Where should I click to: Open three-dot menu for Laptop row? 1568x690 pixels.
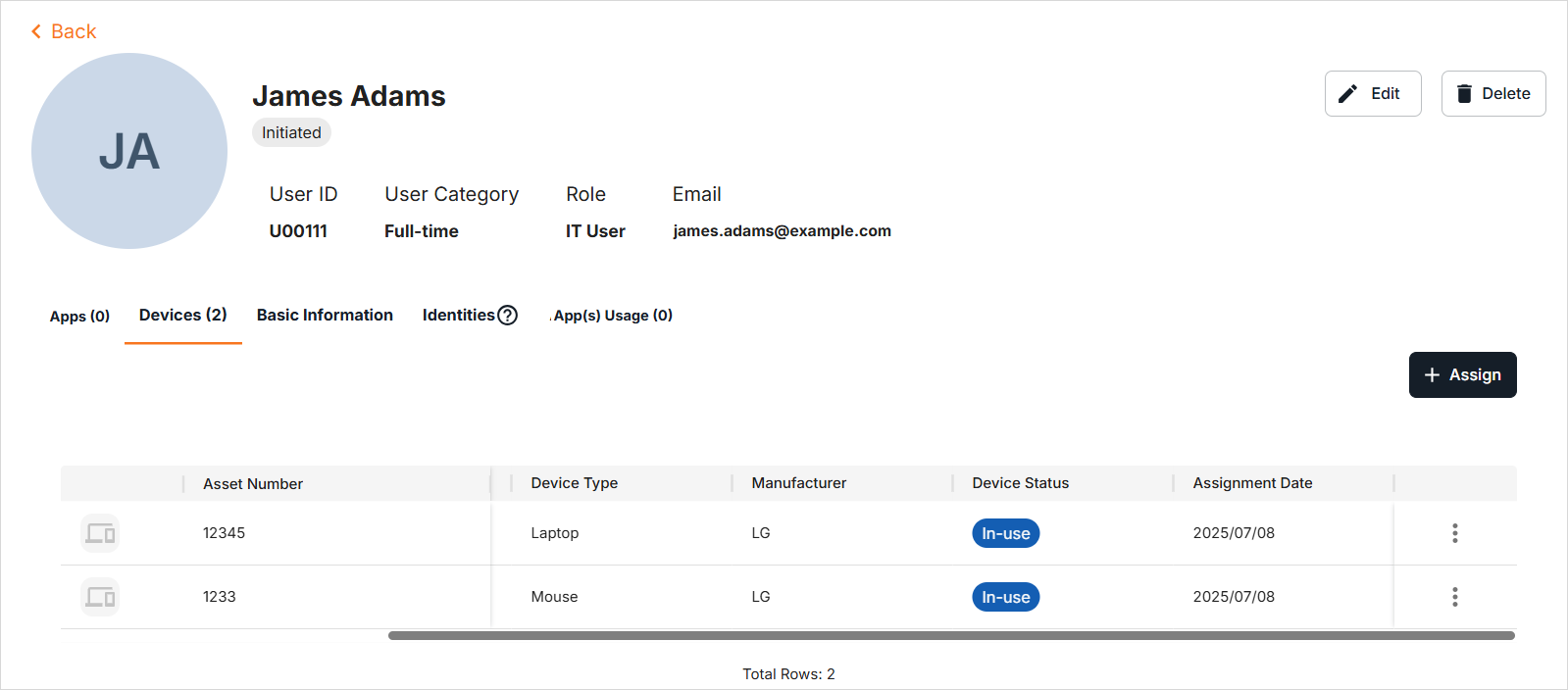(x=1454, y=533)
